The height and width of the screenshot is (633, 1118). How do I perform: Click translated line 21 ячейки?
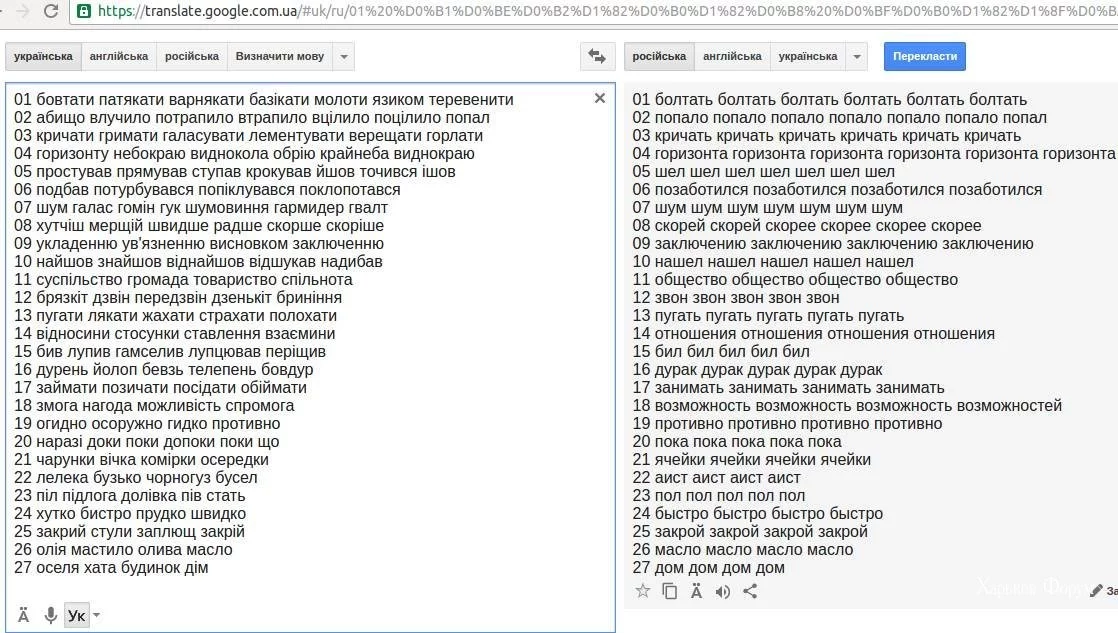[x=752, y=460]
